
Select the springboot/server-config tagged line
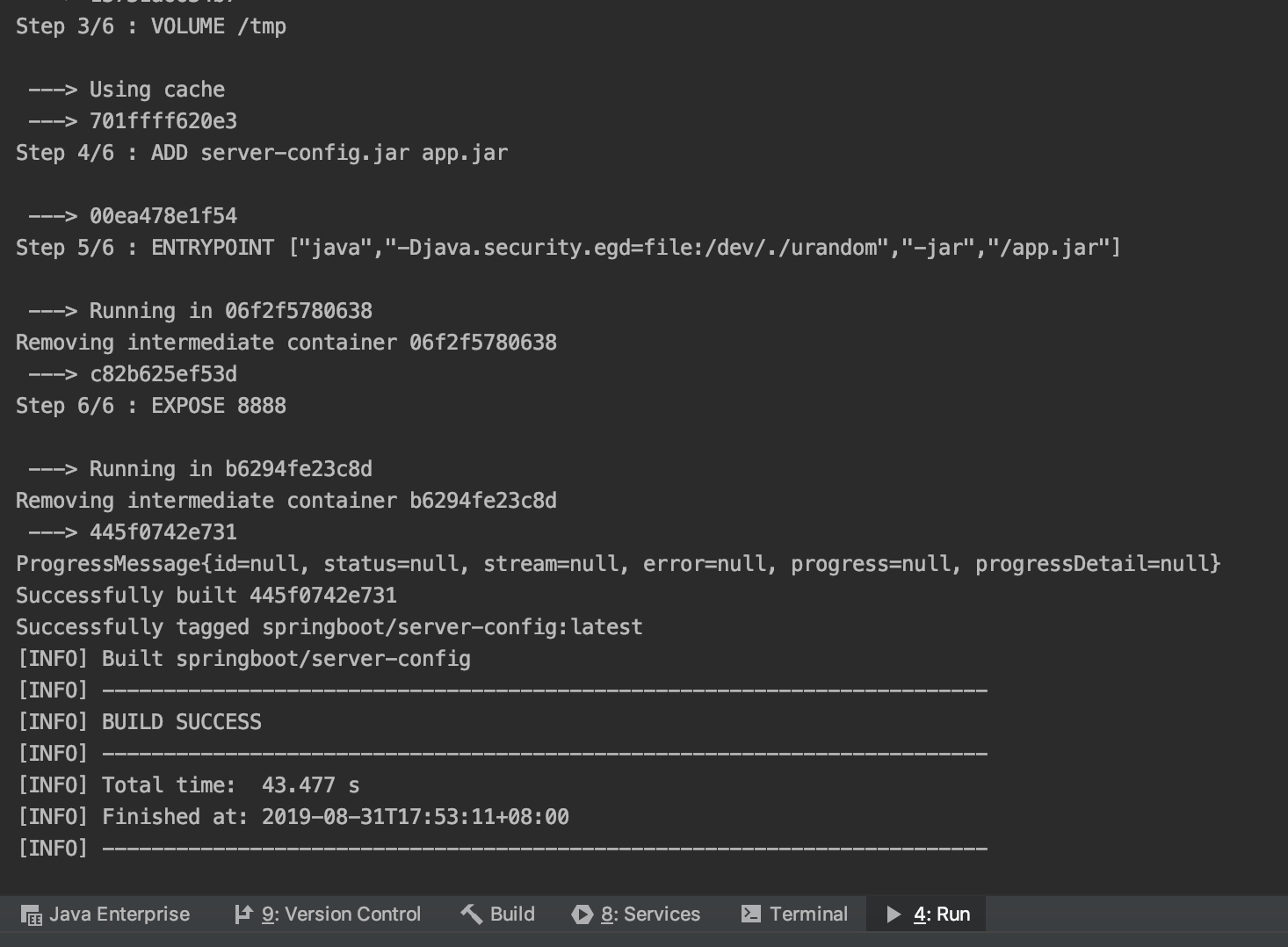pyautogui.click(x=328, y=626)
